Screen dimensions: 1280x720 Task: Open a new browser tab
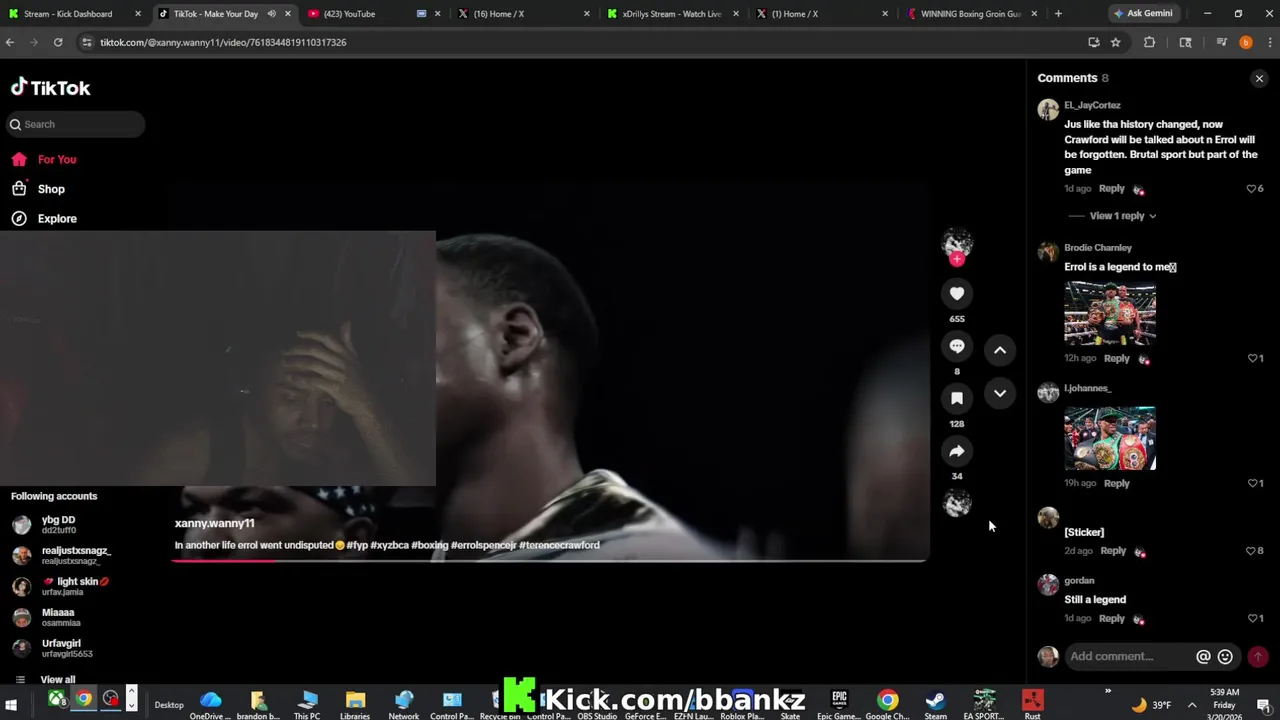(x=1058, y=14)
